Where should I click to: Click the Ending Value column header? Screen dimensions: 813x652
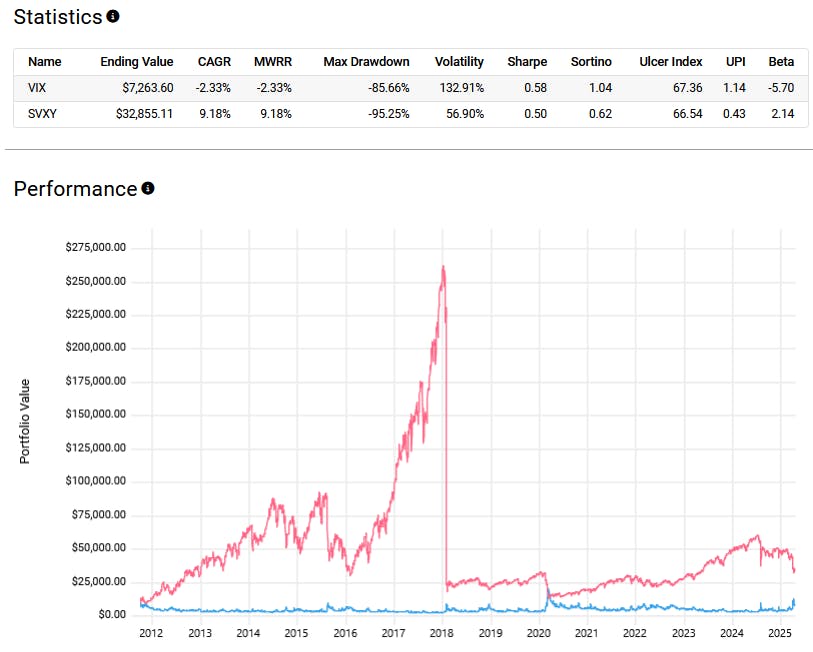pos(137,61)
